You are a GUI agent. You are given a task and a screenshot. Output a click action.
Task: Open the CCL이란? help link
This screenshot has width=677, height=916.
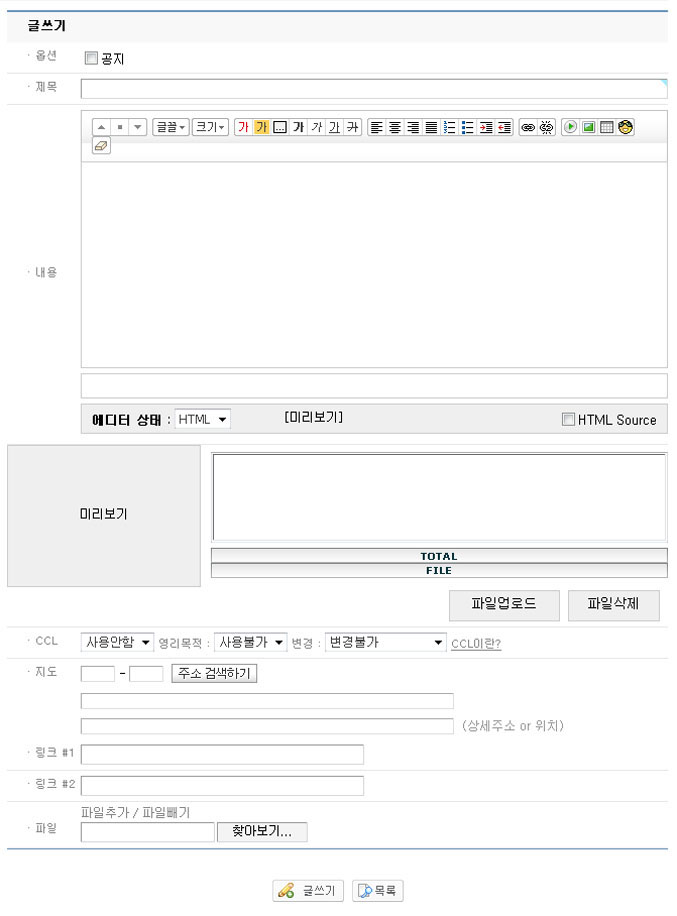(476, 643)
